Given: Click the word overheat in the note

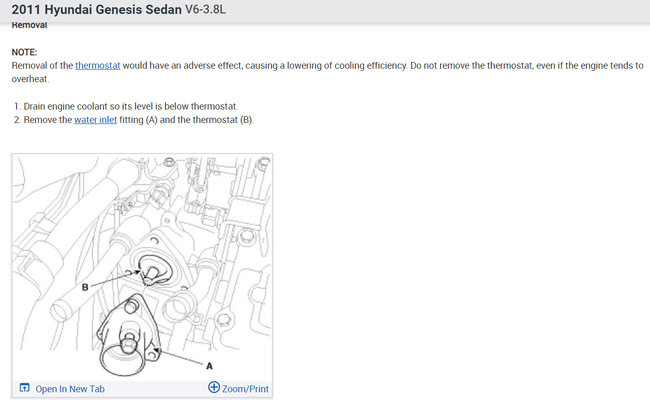Looking at the screenshot, I should [29, 79].
